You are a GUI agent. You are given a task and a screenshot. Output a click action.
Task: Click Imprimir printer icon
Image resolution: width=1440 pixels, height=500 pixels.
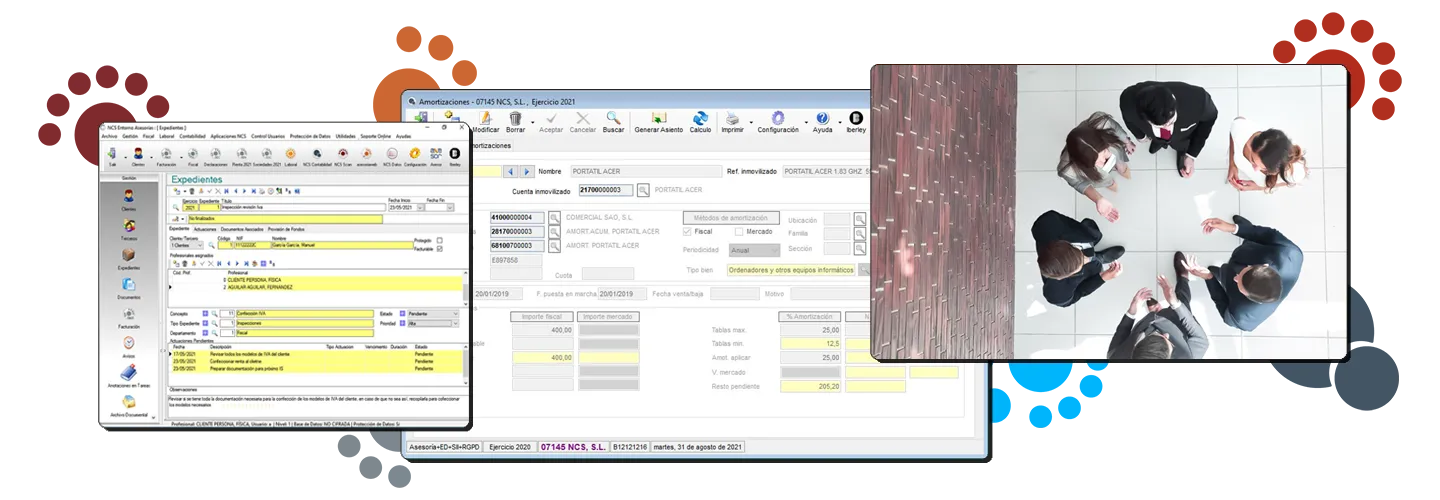tap(732, 118)
